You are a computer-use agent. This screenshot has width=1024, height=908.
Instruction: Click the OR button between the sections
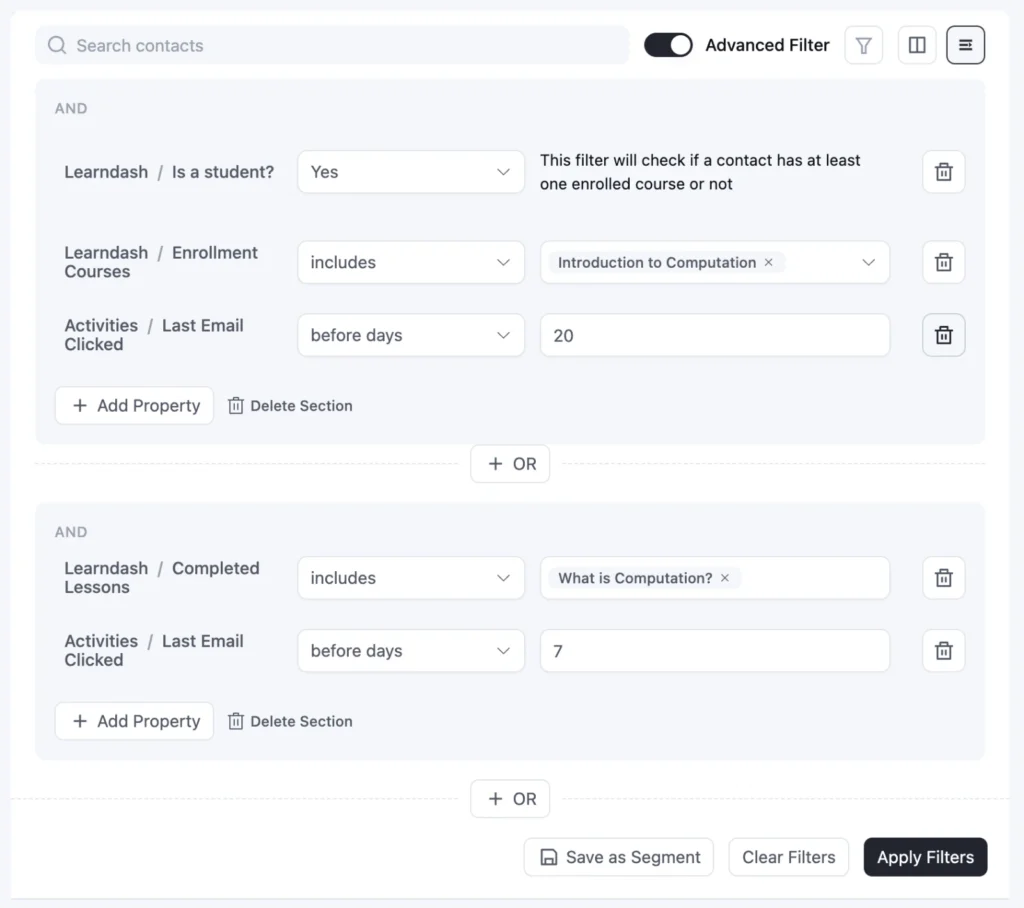point(510,464)
